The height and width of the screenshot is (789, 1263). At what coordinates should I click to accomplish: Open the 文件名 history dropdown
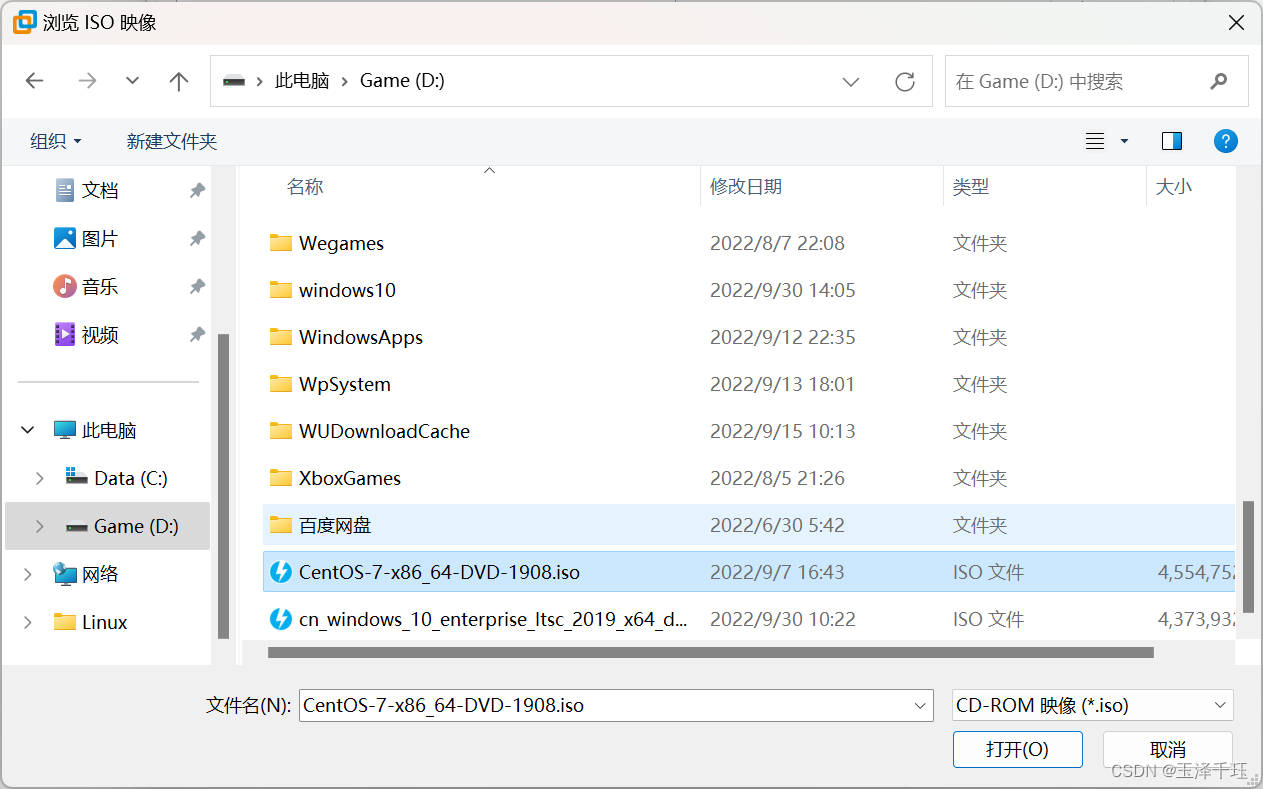coord(921,705)
